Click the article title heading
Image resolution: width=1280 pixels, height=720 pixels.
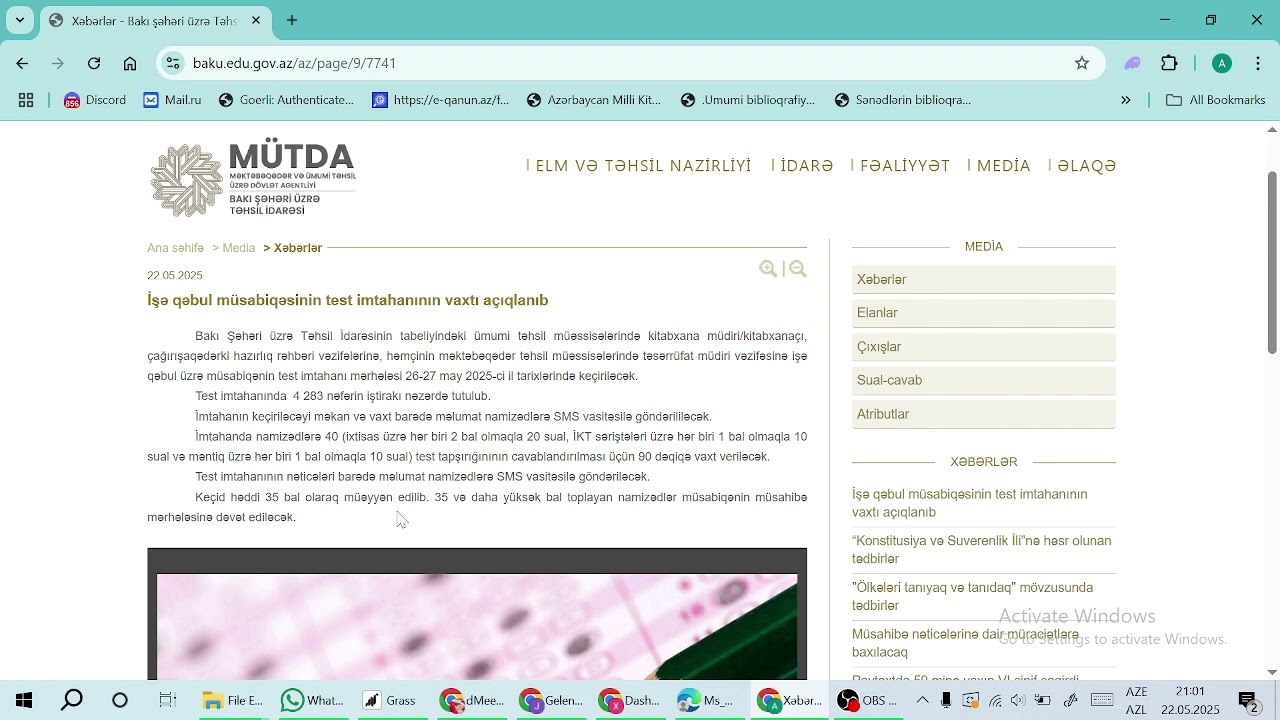(348, 300)
